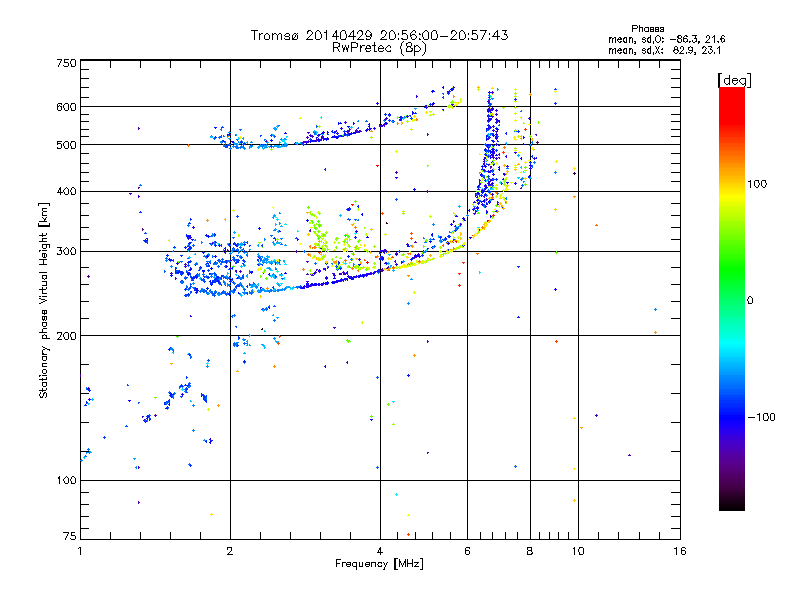Click the 'Phases' header label
The height and width of the screenshot is (600, 800).
coord(647,29)
